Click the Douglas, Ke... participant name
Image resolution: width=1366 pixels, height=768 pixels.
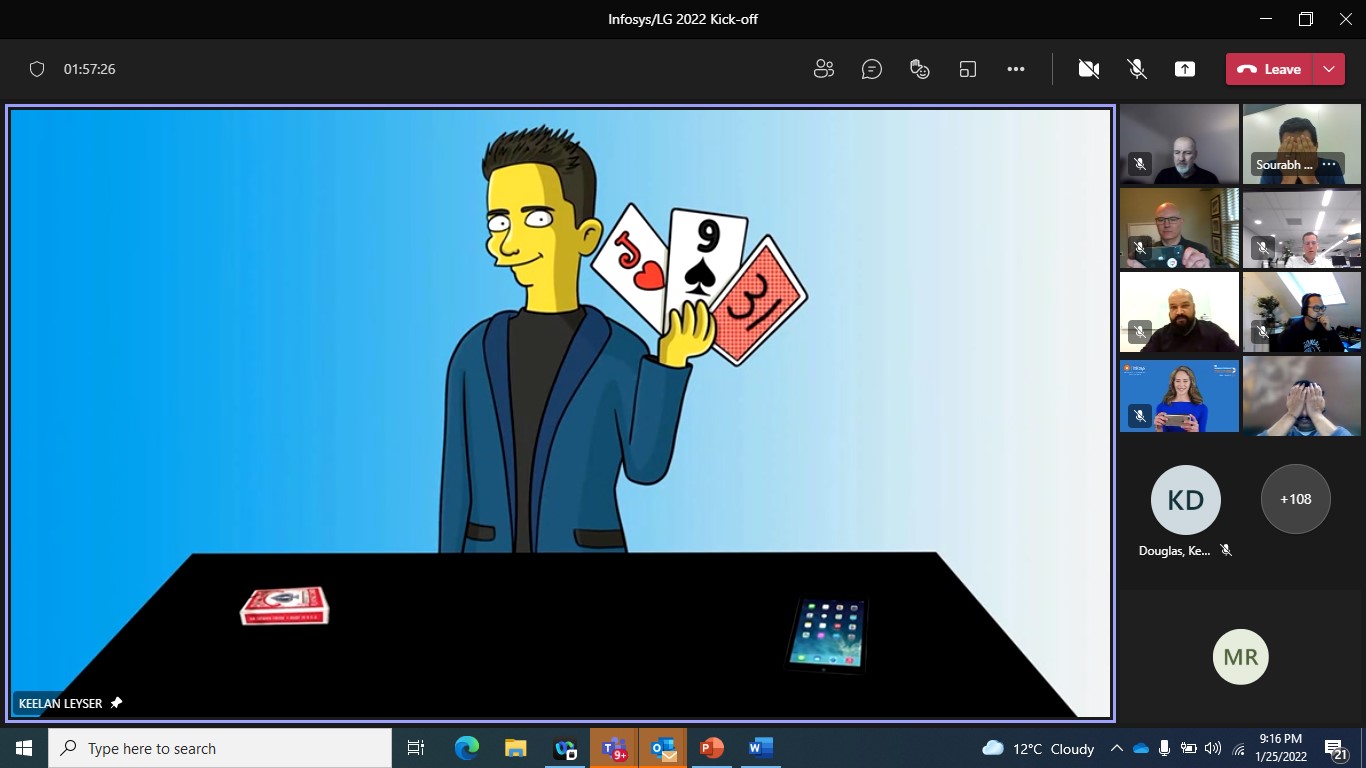[1174, 551]
